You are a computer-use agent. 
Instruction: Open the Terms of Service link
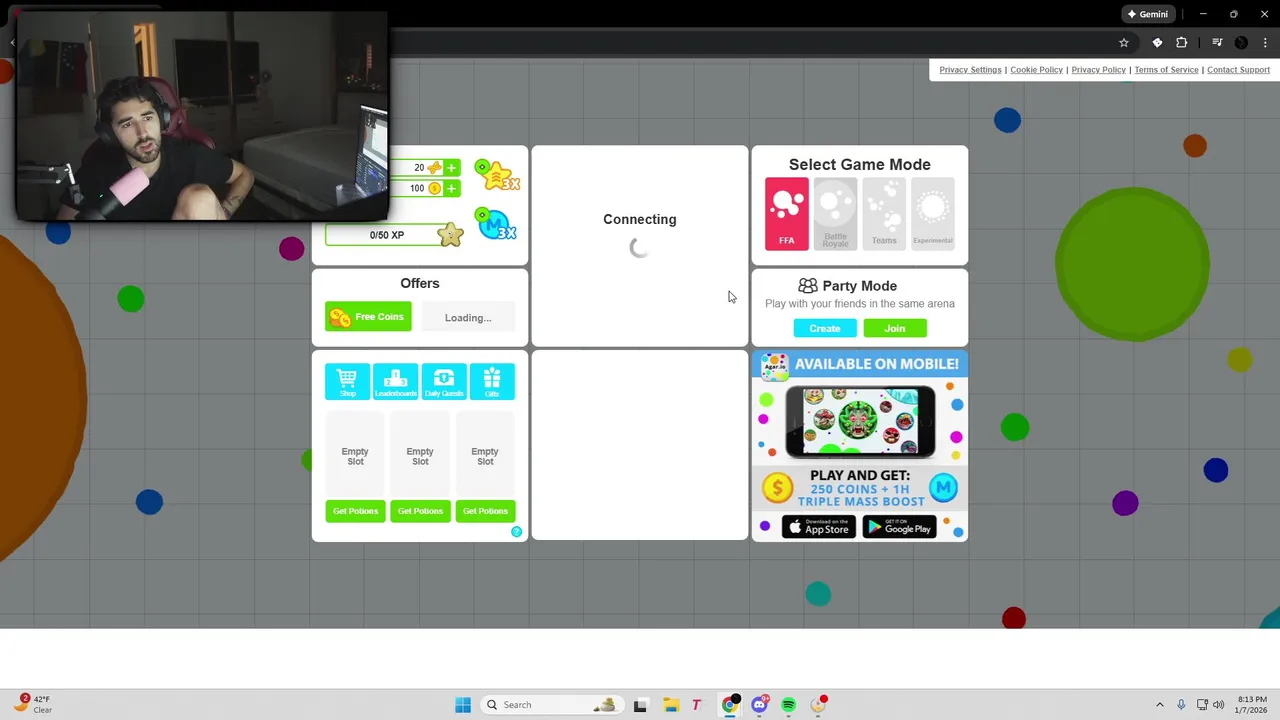point(1166,70)
